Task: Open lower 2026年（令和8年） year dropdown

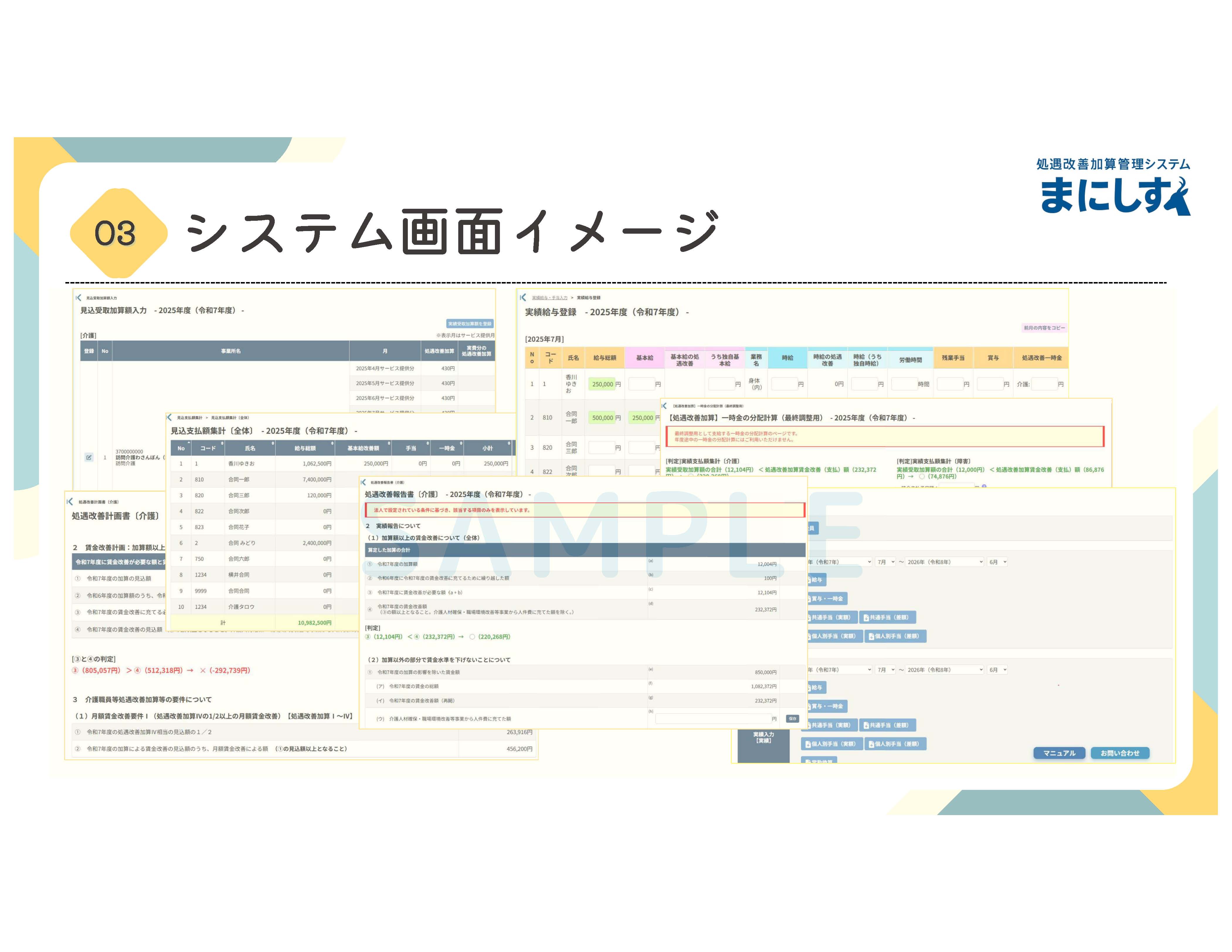Action: [x=946, y=669]
